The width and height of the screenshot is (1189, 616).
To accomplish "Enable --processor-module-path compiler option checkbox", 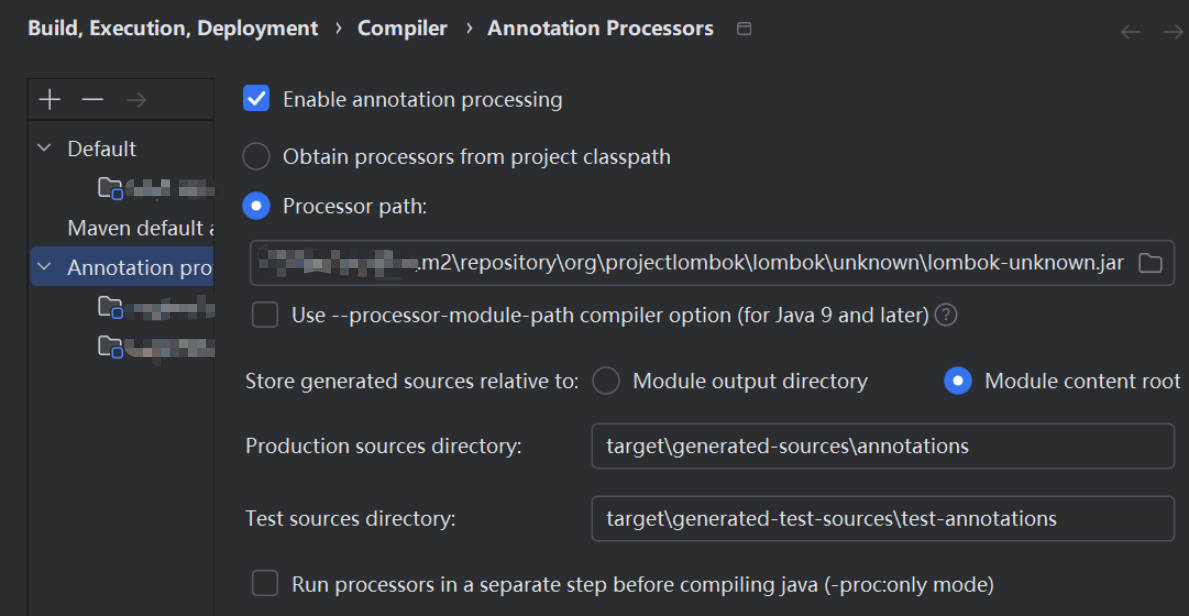I will click(x=265, y=315).
